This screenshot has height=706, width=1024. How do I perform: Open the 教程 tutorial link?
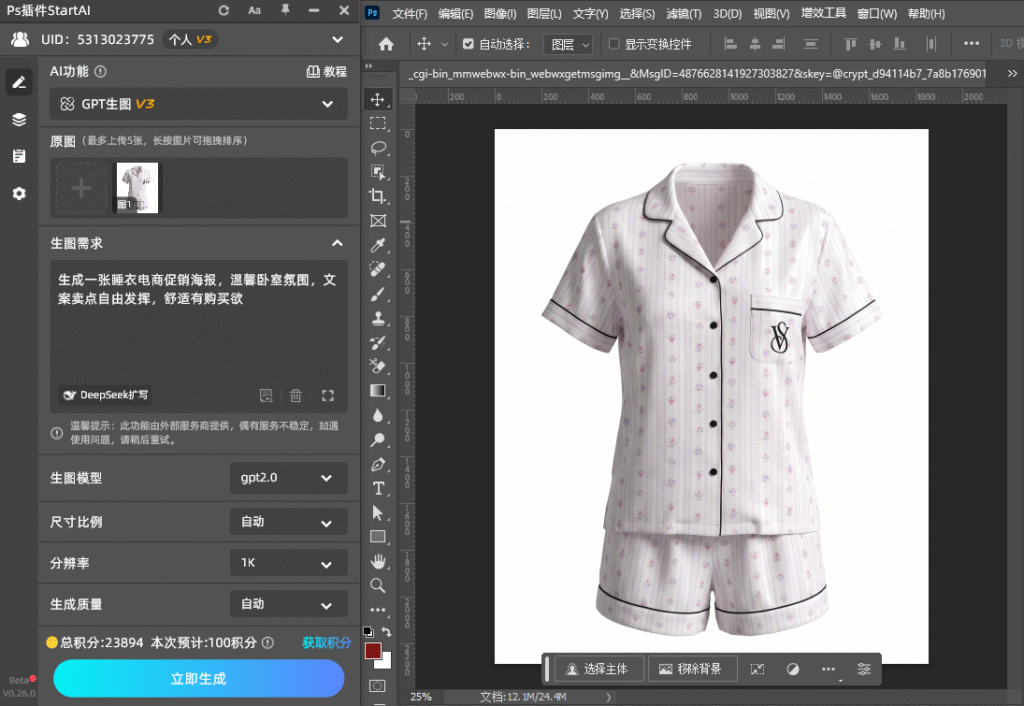pyautogui.click(x=327, y=72)
